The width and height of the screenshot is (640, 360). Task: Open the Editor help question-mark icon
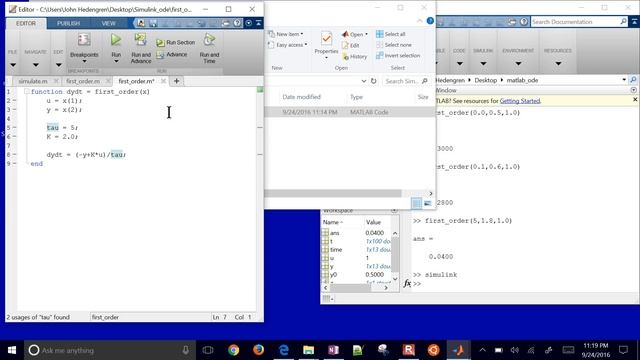(238, 23)
